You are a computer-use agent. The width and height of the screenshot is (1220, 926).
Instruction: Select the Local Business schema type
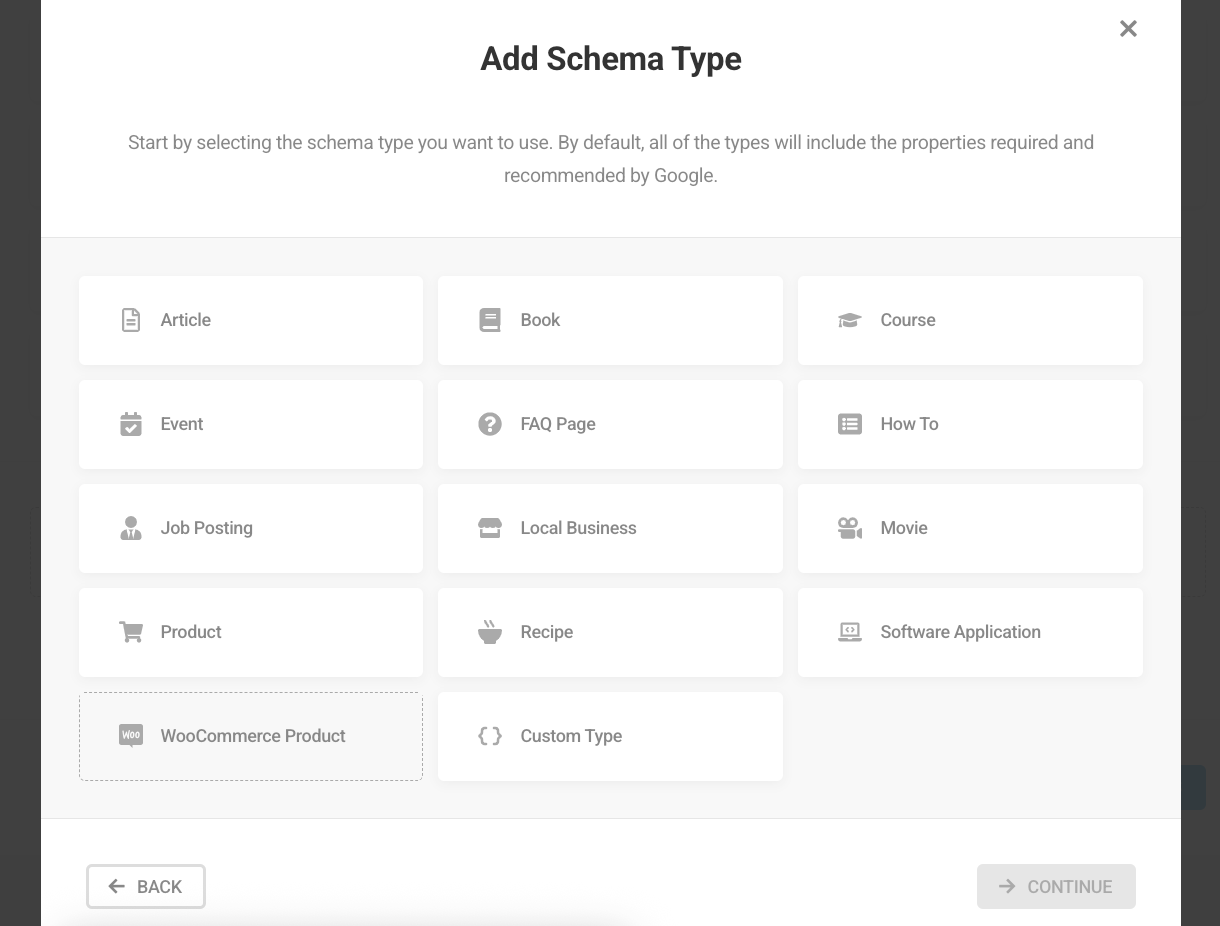[x=610, y=528]
